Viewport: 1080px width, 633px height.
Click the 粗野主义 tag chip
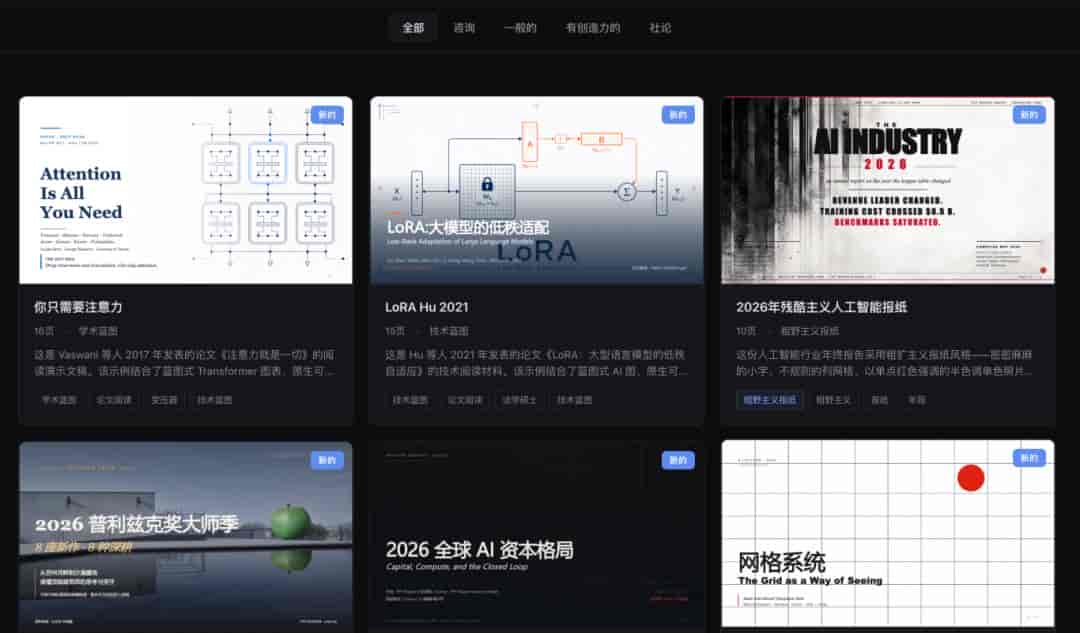[x=833, y=399]
